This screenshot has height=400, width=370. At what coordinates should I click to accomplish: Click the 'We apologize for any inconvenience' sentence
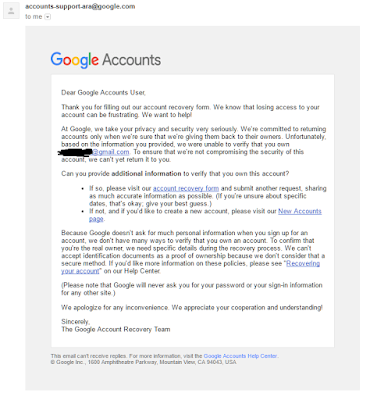pos(115,307)
